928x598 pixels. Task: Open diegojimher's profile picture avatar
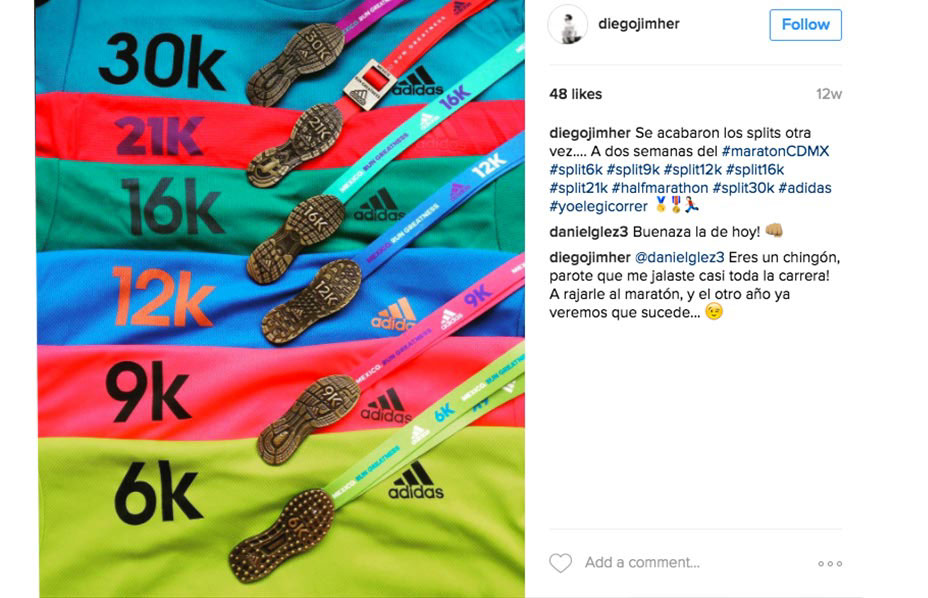(568, 24)
